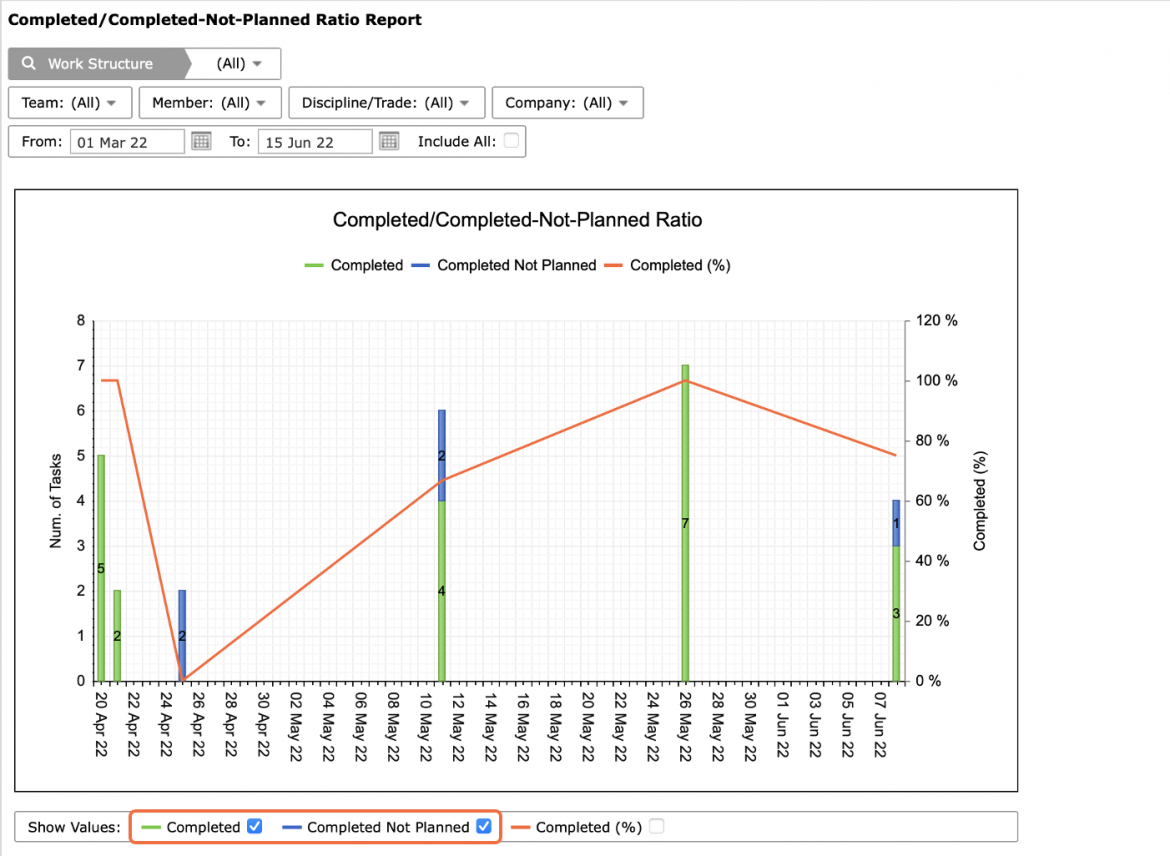Click the green bar at 26 May 22
The height and width of the screenshot is (856, 1170).
pos(685,523)
